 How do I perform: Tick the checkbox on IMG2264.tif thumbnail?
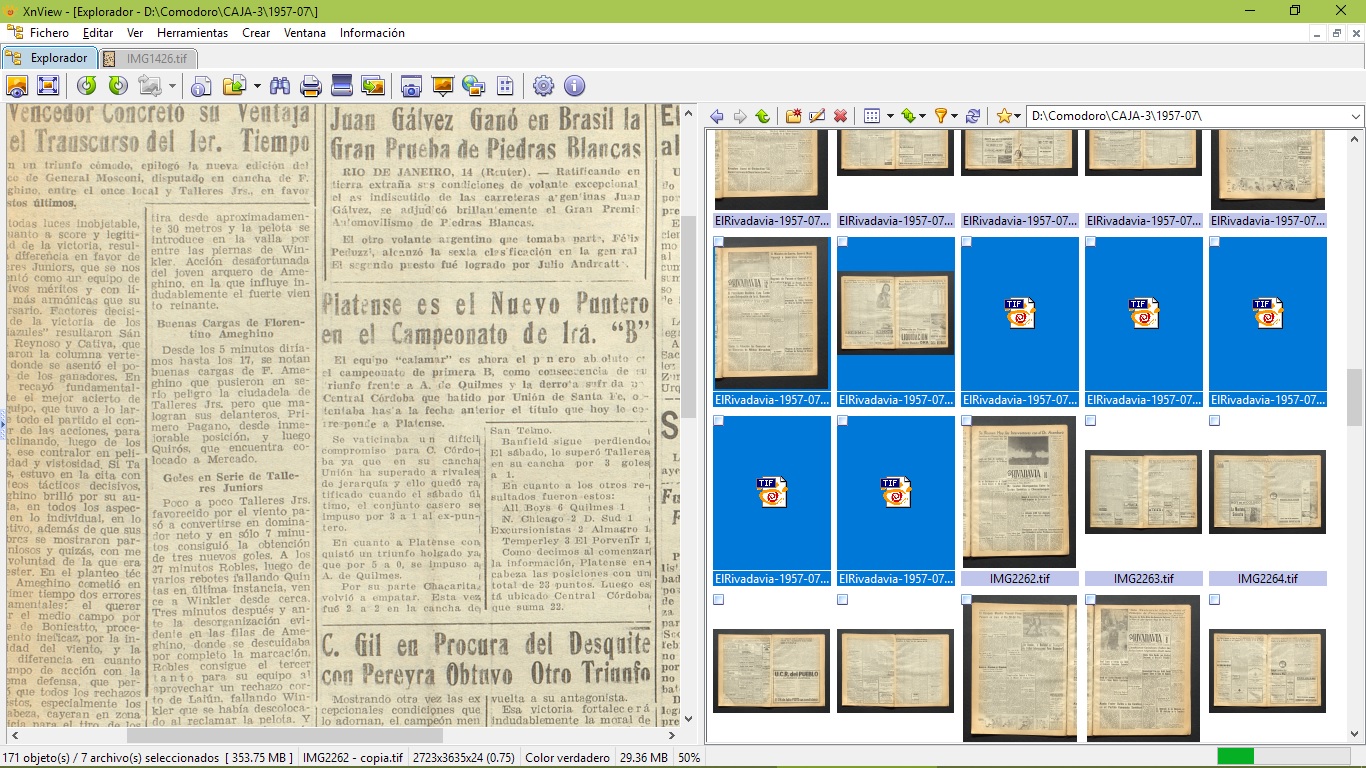click(1215, 421)
